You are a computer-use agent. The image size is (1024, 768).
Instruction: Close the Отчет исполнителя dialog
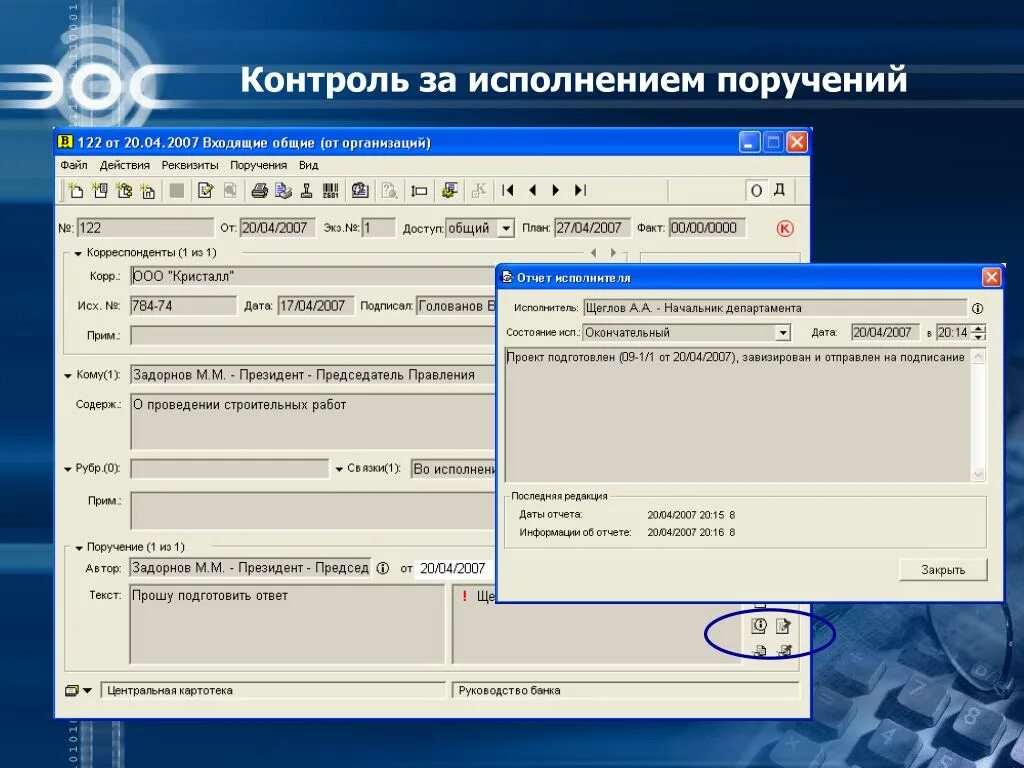click(x=991, y=278)
